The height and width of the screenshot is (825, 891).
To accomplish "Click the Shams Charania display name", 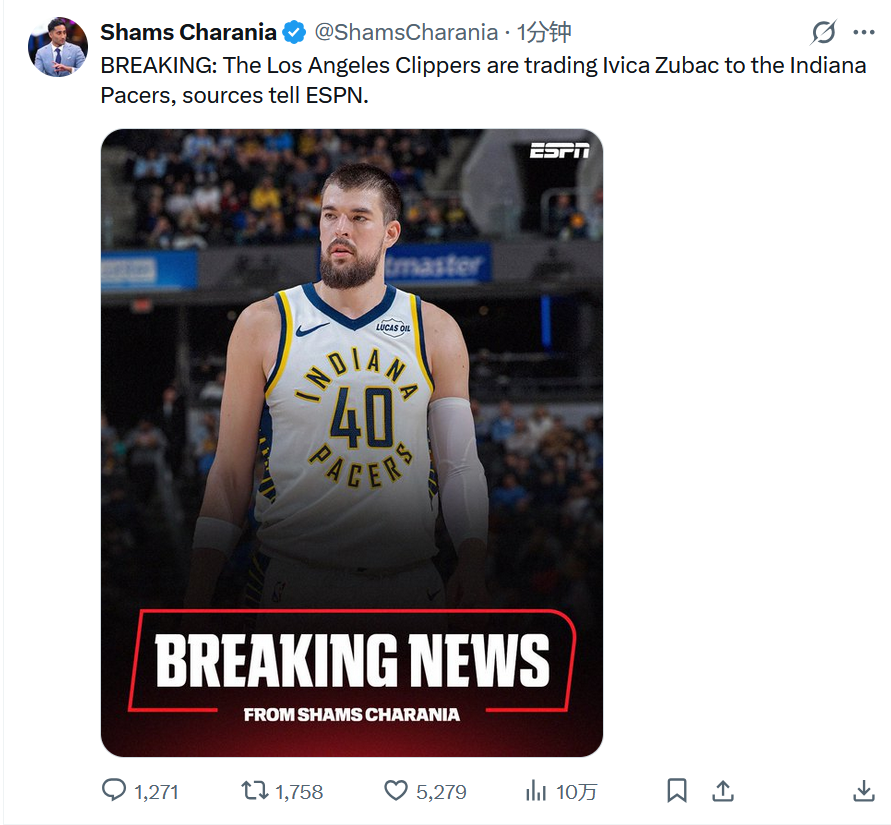I will point(188,32).
